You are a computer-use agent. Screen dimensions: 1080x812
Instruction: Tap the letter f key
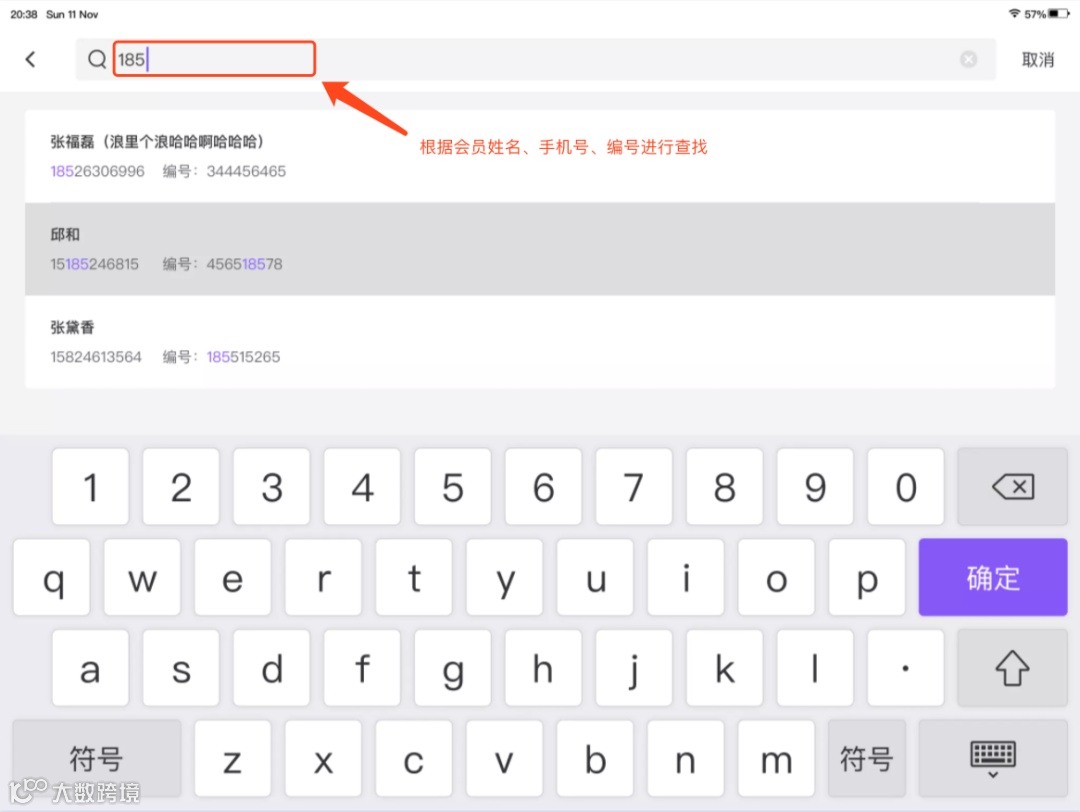click(x=362, y=667)
